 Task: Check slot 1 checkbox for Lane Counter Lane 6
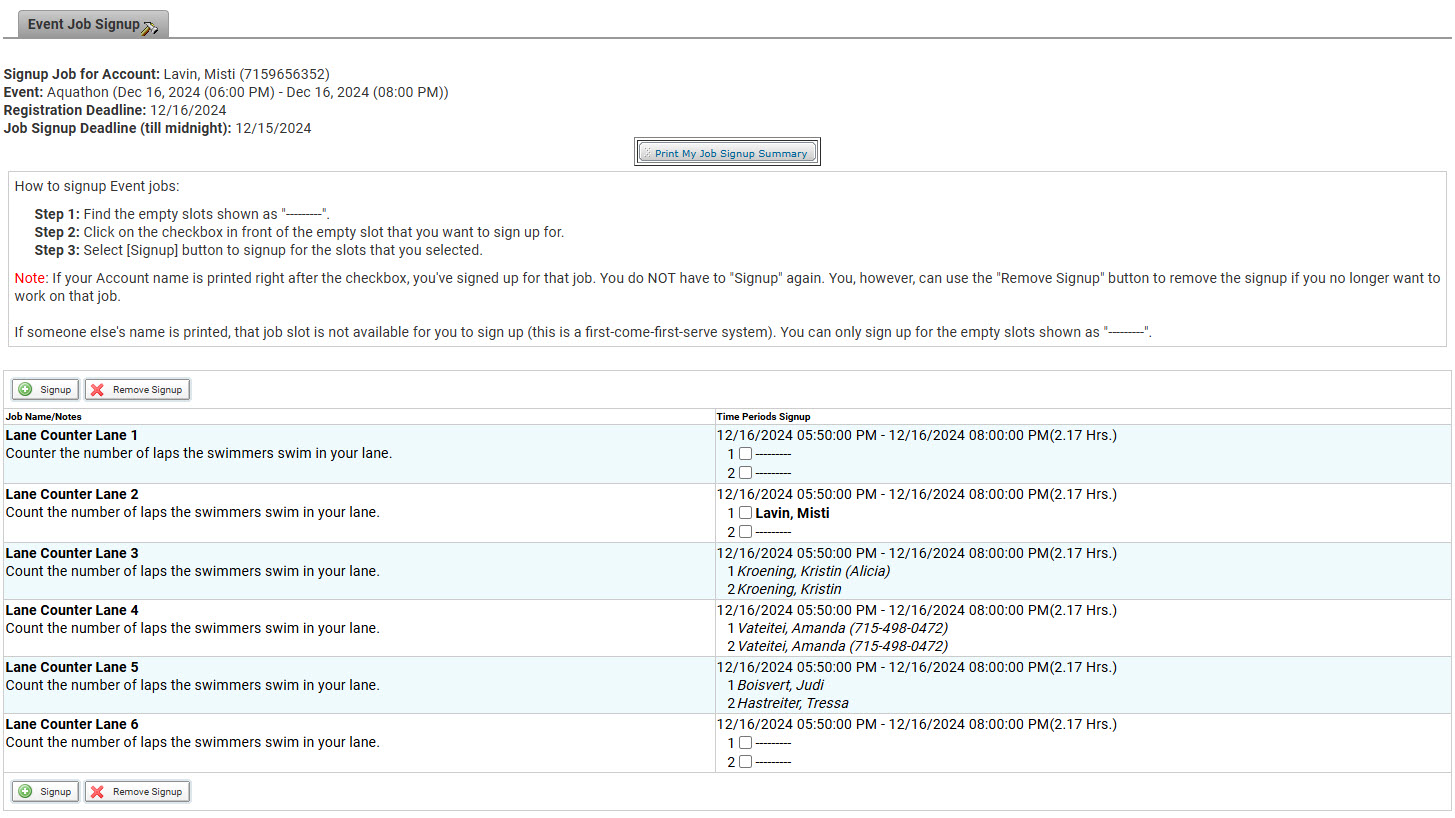tap(745, 743)
